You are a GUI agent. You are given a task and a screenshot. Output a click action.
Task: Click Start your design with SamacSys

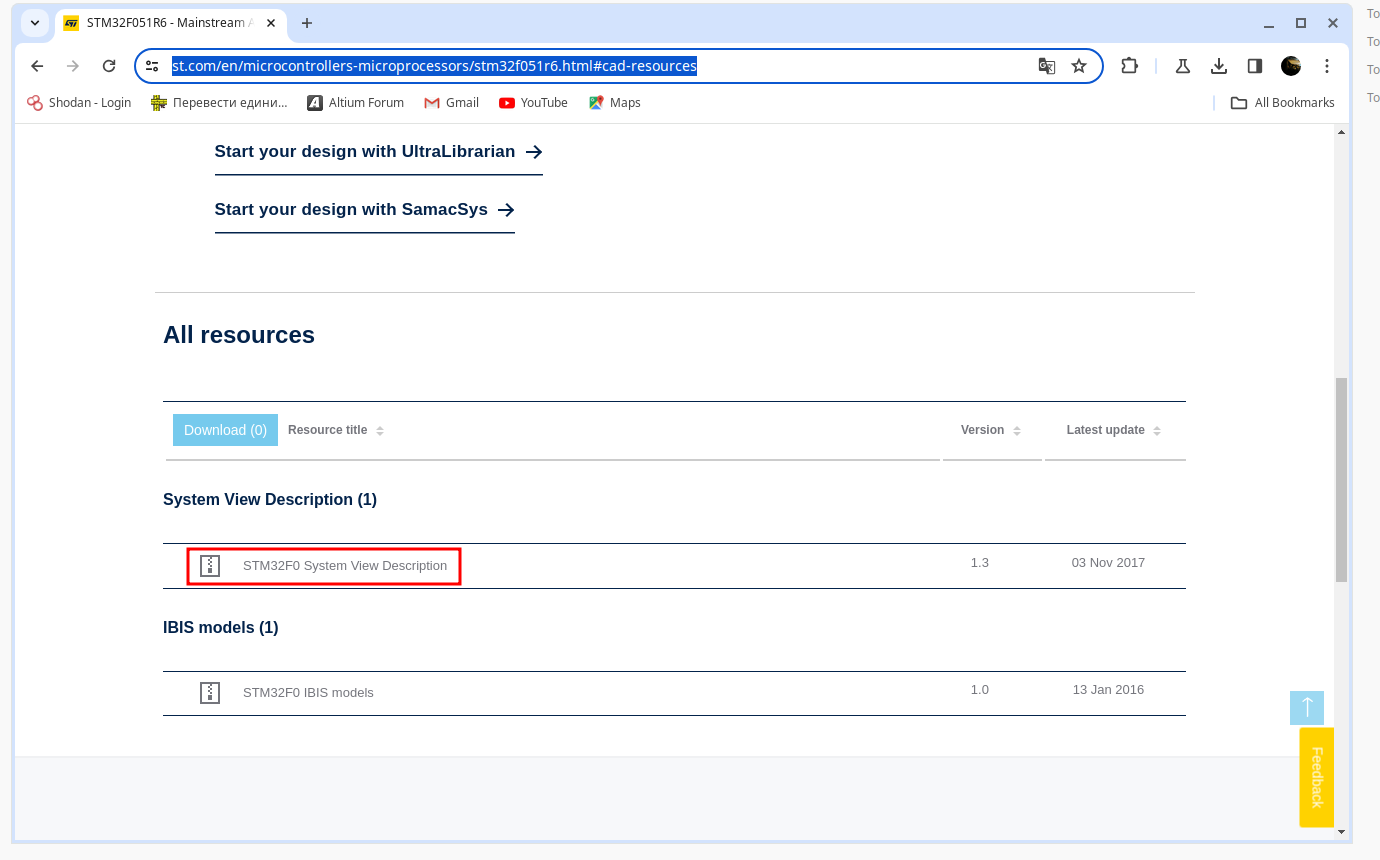pyautogui.click(x=364, y=210)
